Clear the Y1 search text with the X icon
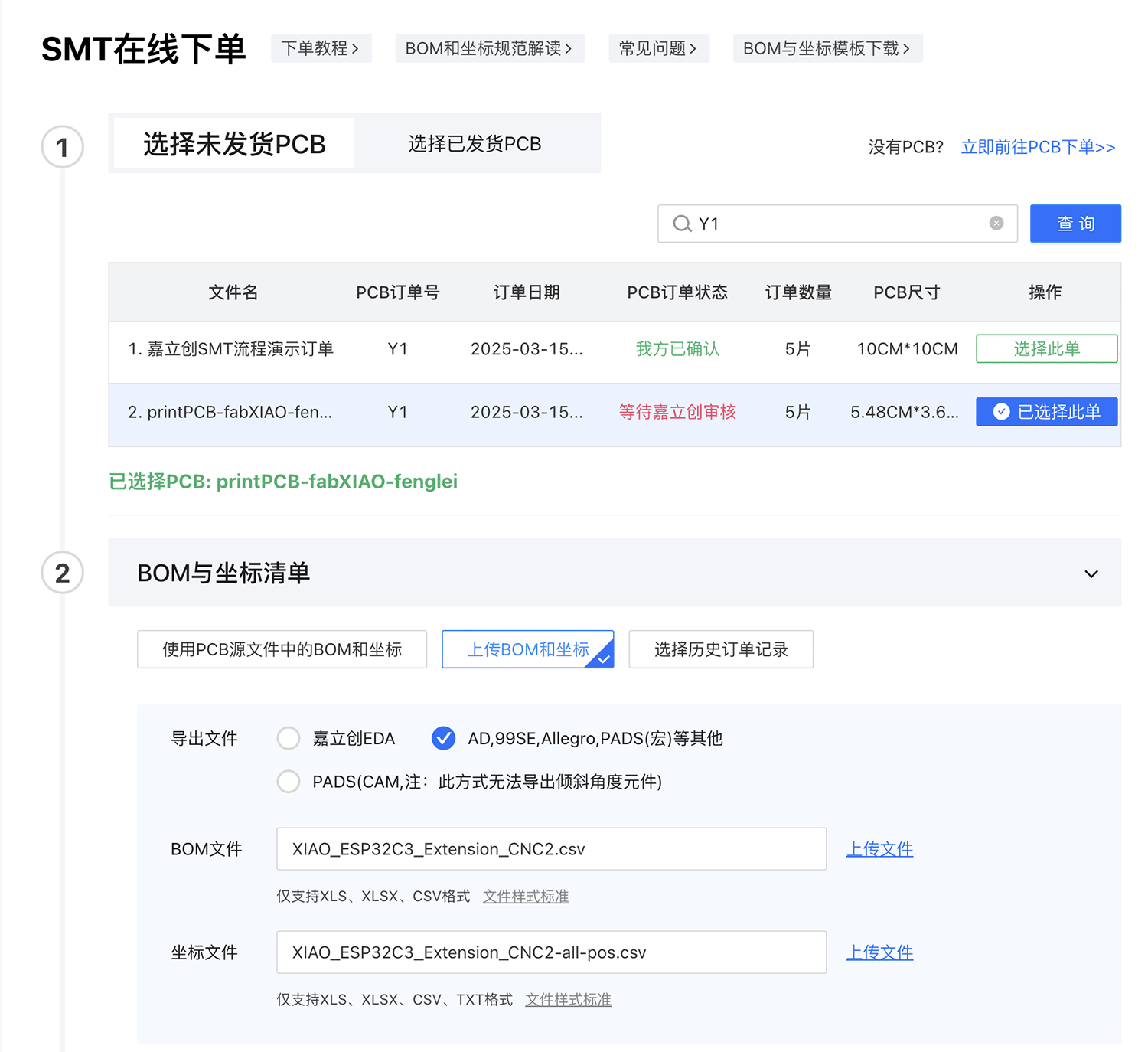 point(996,224)
